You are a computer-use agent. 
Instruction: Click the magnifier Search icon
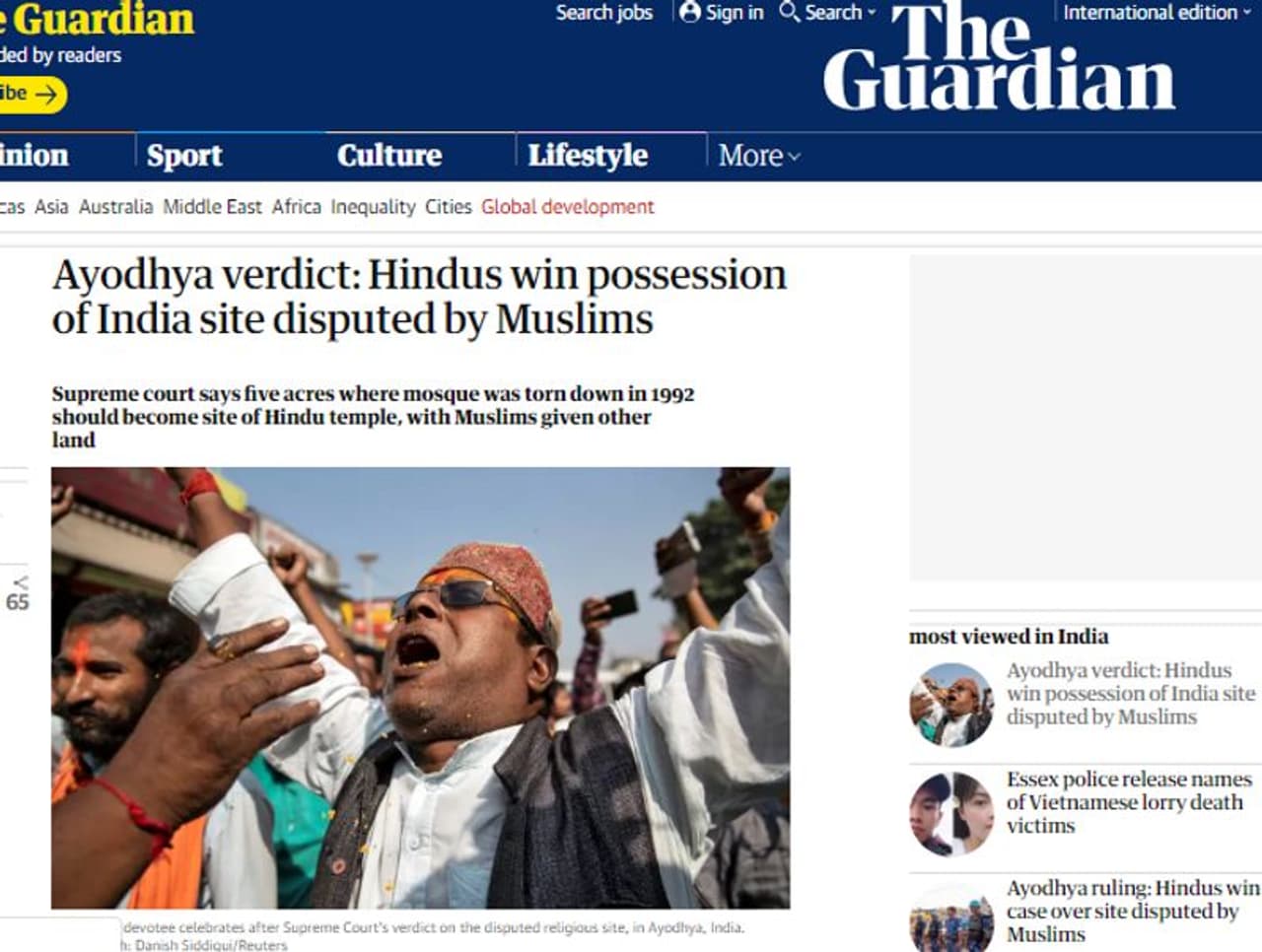790,12
